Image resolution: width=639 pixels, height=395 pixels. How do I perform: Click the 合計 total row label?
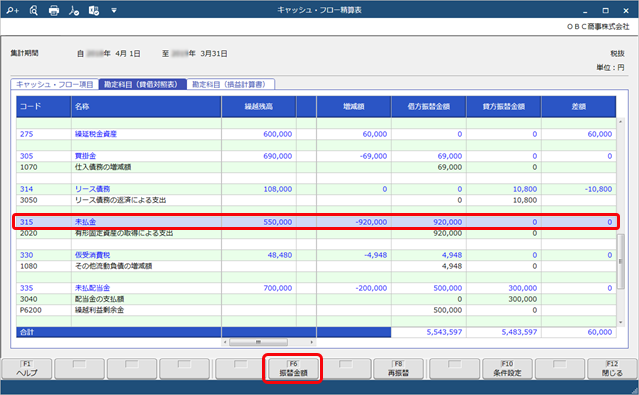(27, 332)
